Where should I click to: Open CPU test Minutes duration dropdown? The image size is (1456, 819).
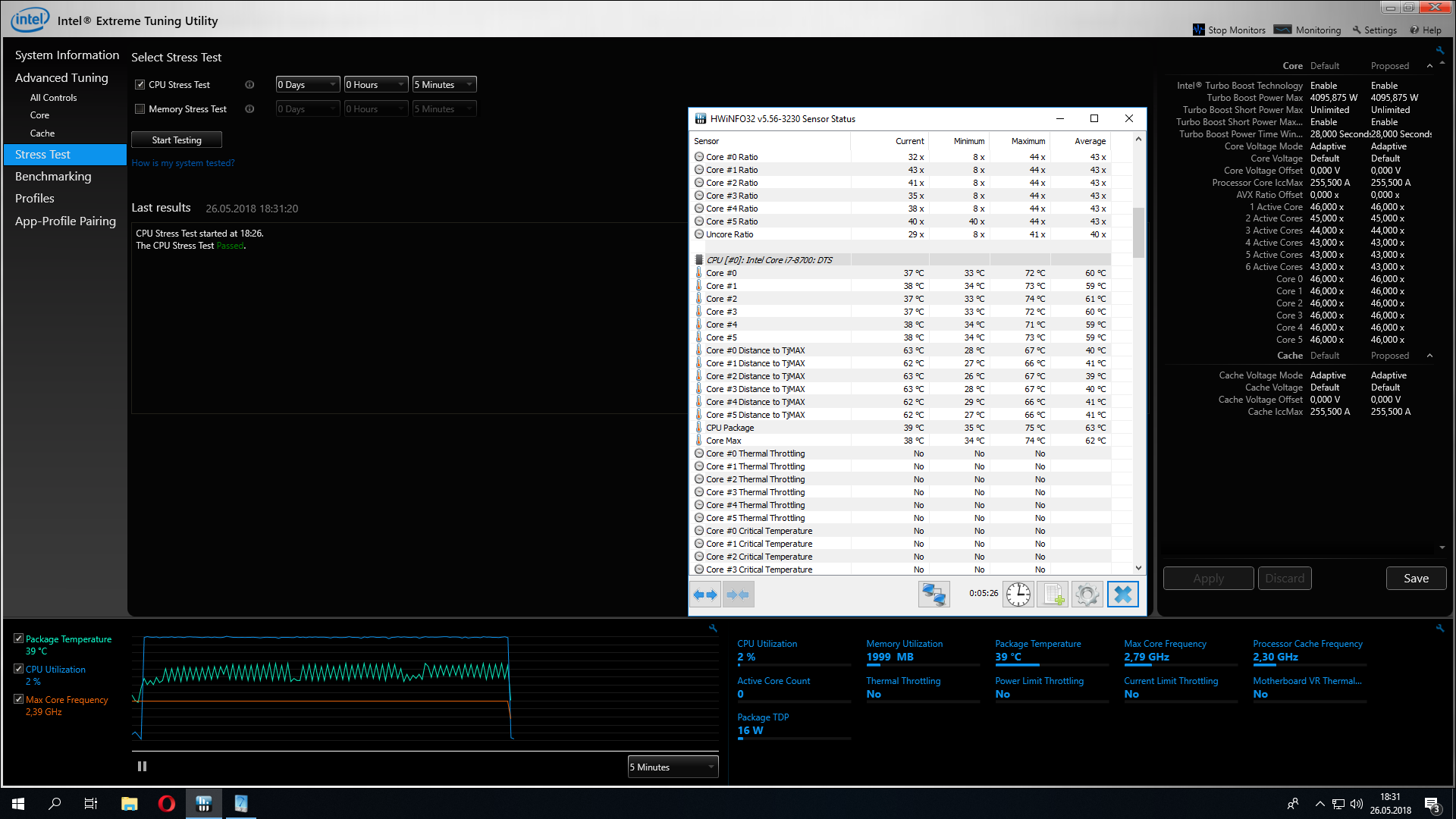(x=444, y=85)
